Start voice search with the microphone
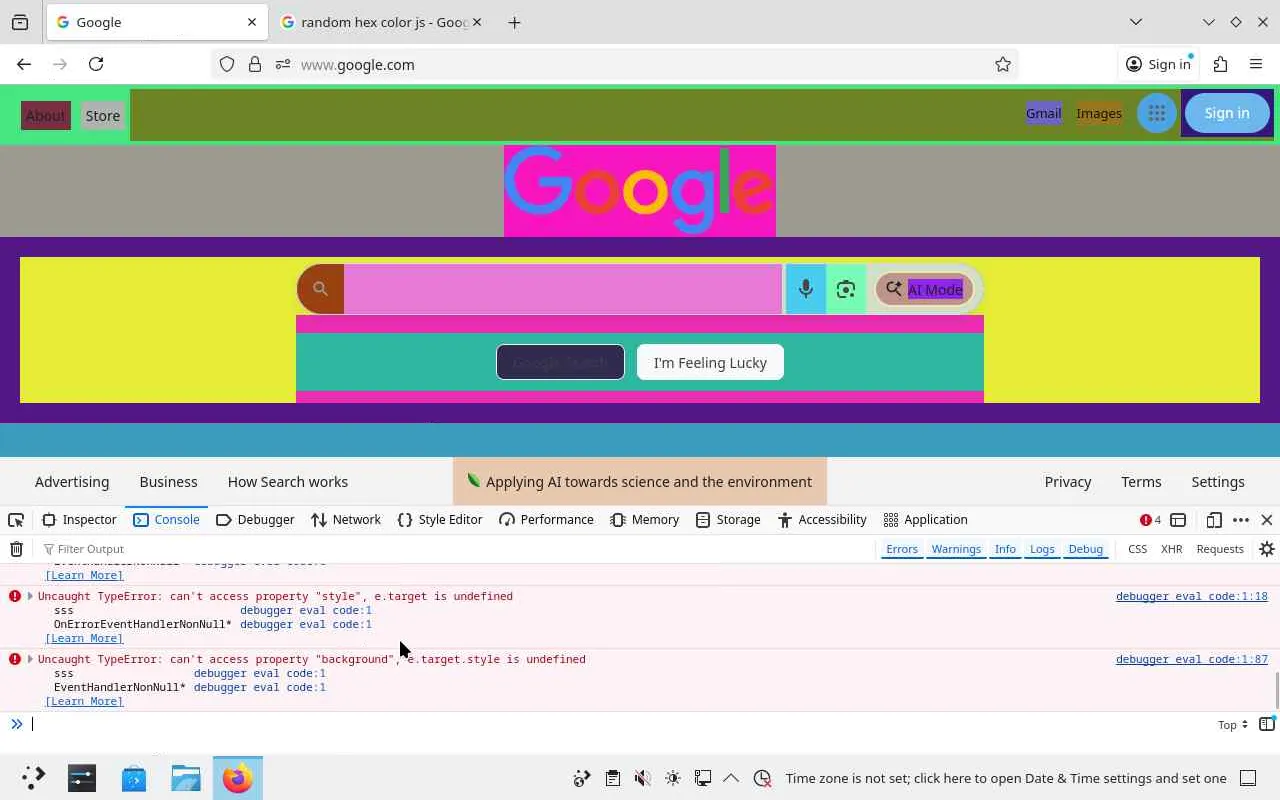Viewport: 1280px width, 800px height. click(805, 289)
